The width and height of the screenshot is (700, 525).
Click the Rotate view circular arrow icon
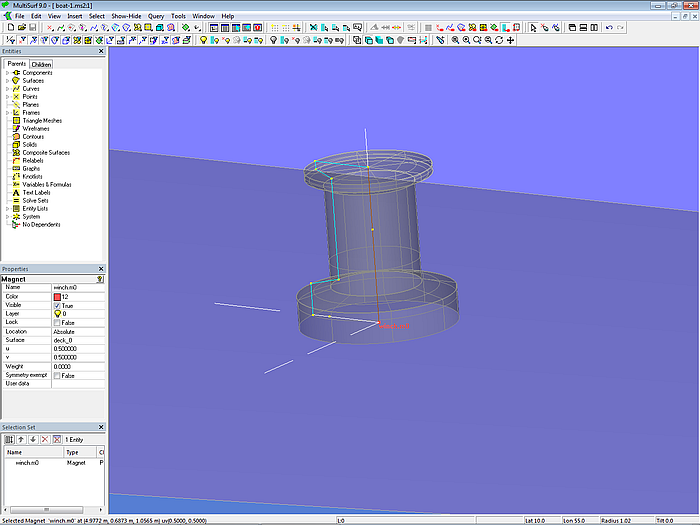[x=499, y=40]
